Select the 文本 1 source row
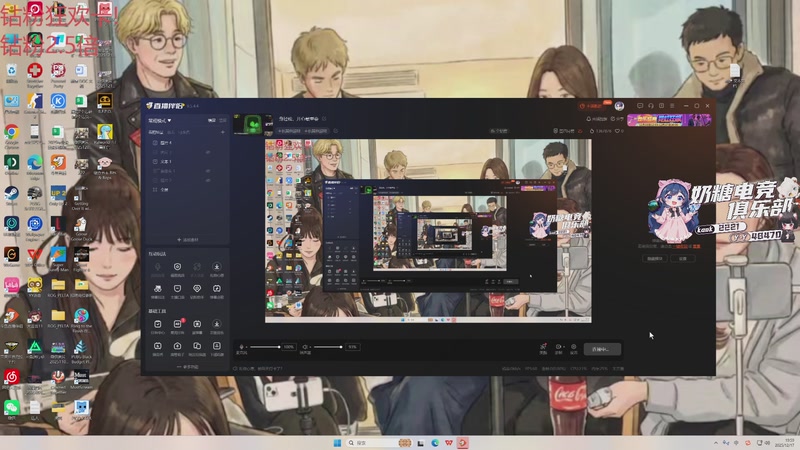800x450 pixels. pyautogui.click(x=186, y=162)
